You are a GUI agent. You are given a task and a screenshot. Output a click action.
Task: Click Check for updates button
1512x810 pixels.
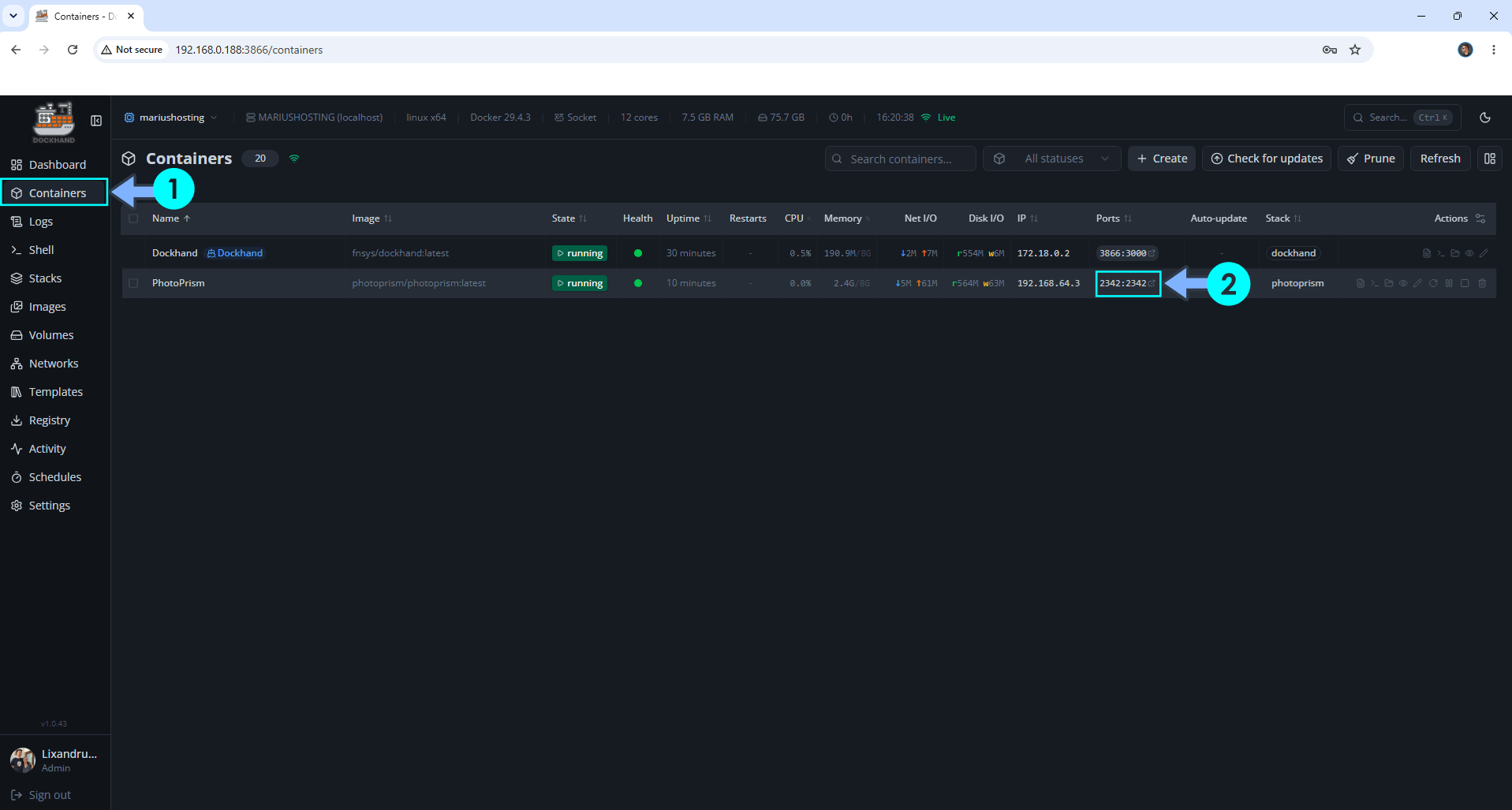1267,159
